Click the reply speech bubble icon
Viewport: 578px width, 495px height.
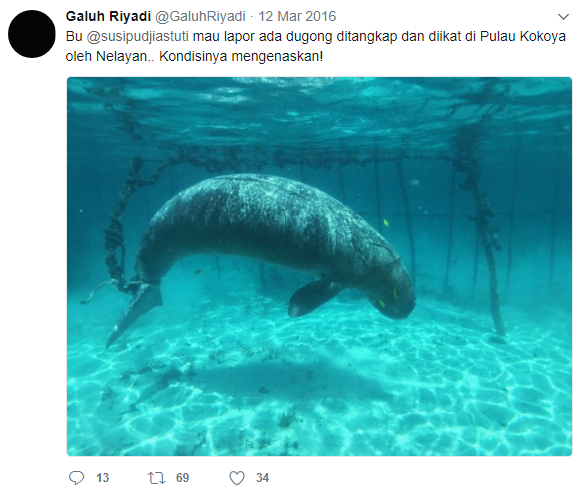click(x=76, y=478)
